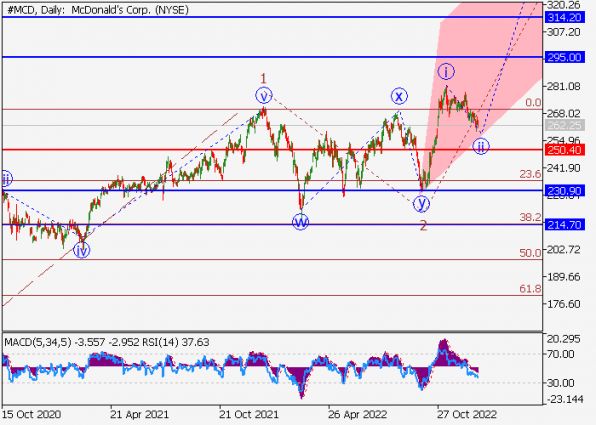This screenshot has height=425, width=596.
Task: Click the 295.00 blue price tag
Action: pyautogui.click(x=564, y=57)
